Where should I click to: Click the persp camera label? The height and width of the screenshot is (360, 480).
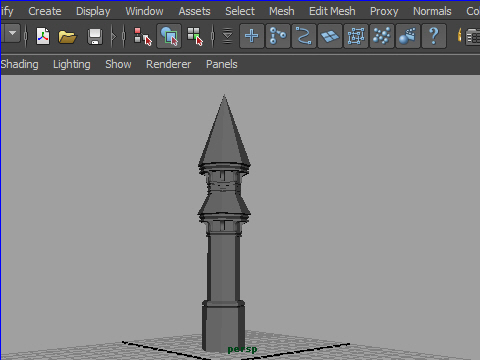coord(242,349)
